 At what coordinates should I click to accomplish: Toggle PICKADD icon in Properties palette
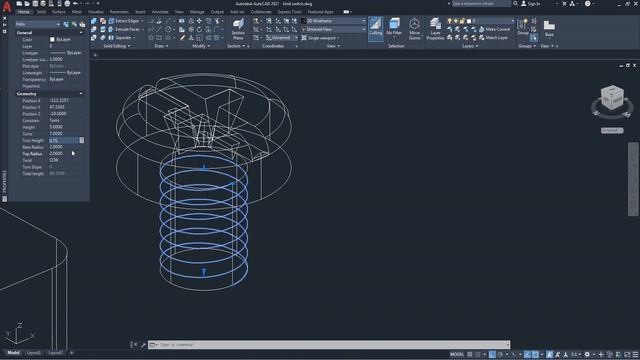66,24
